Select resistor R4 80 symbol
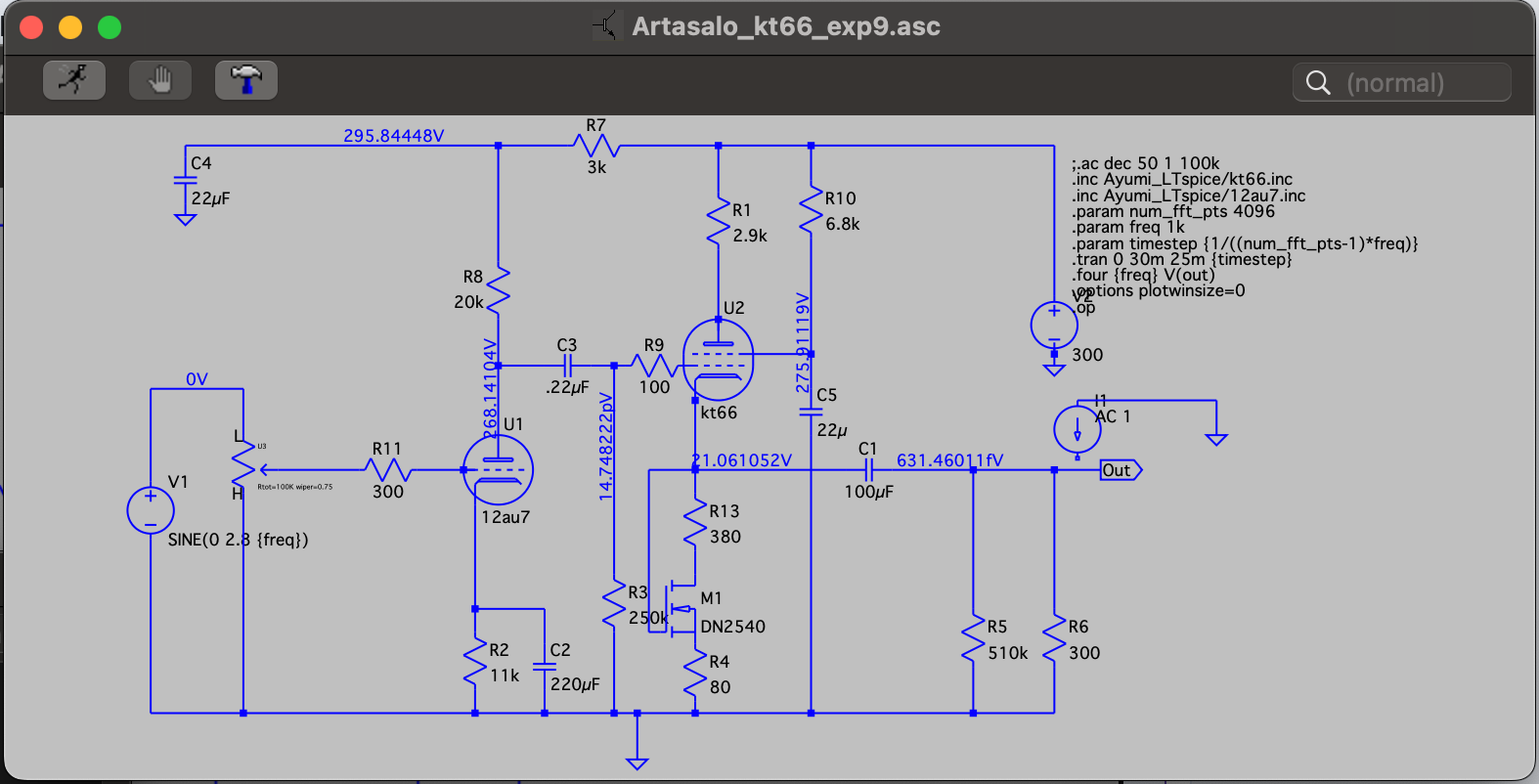The image size is (1539, 784). coord(695,675)
